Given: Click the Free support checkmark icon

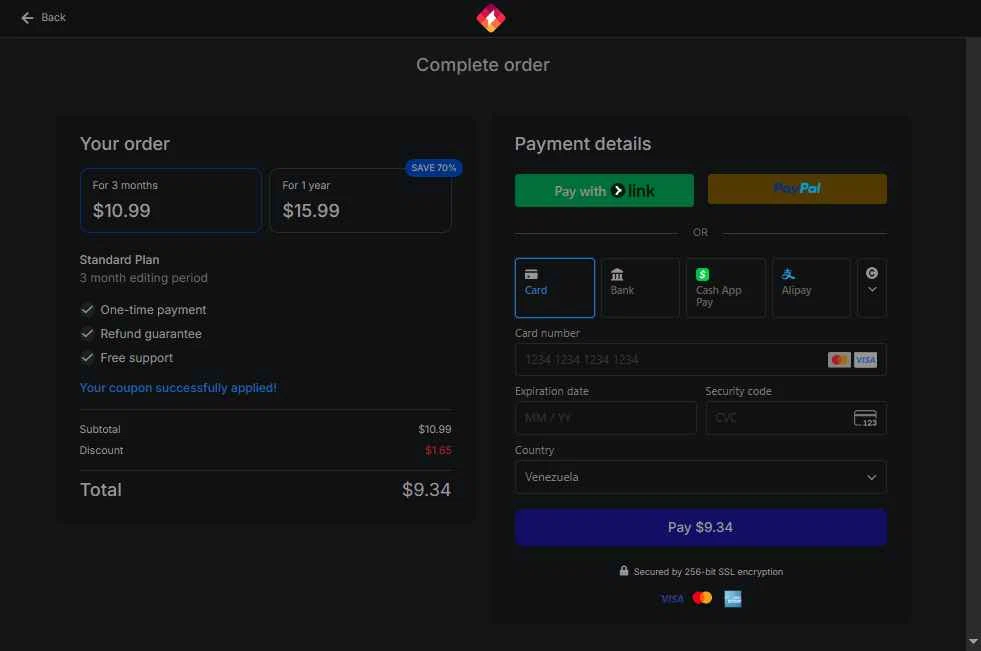Looking at the screenshot, I should pos(87,358).
